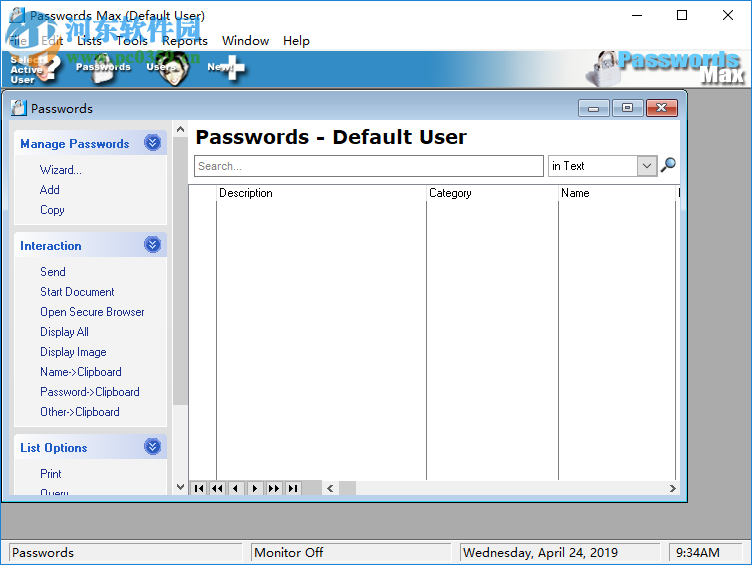This screenshot has width=752, height=565.
Task: Sort by the Category column header
Action: (x=492, y=193)
